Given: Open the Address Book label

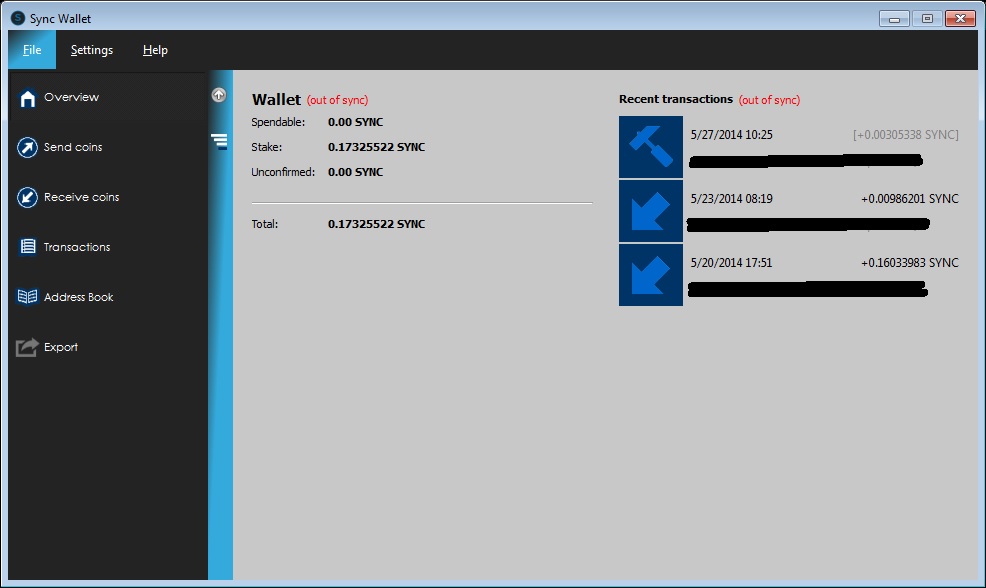Looking at the screenshot, I should [79, 297].
